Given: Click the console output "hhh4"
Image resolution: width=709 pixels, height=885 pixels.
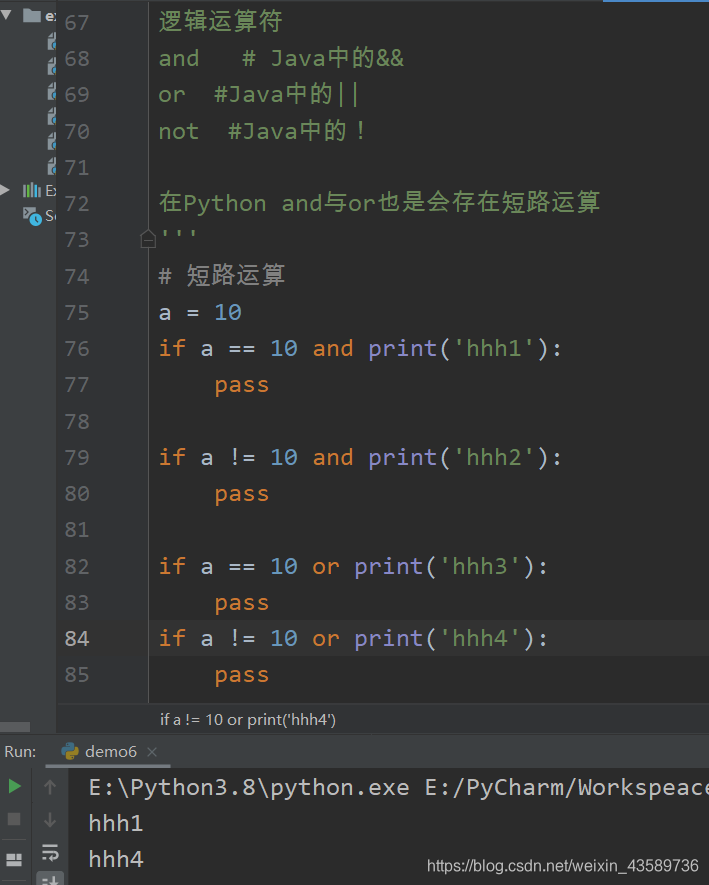Looking at the screenshot, I should 116,860.
